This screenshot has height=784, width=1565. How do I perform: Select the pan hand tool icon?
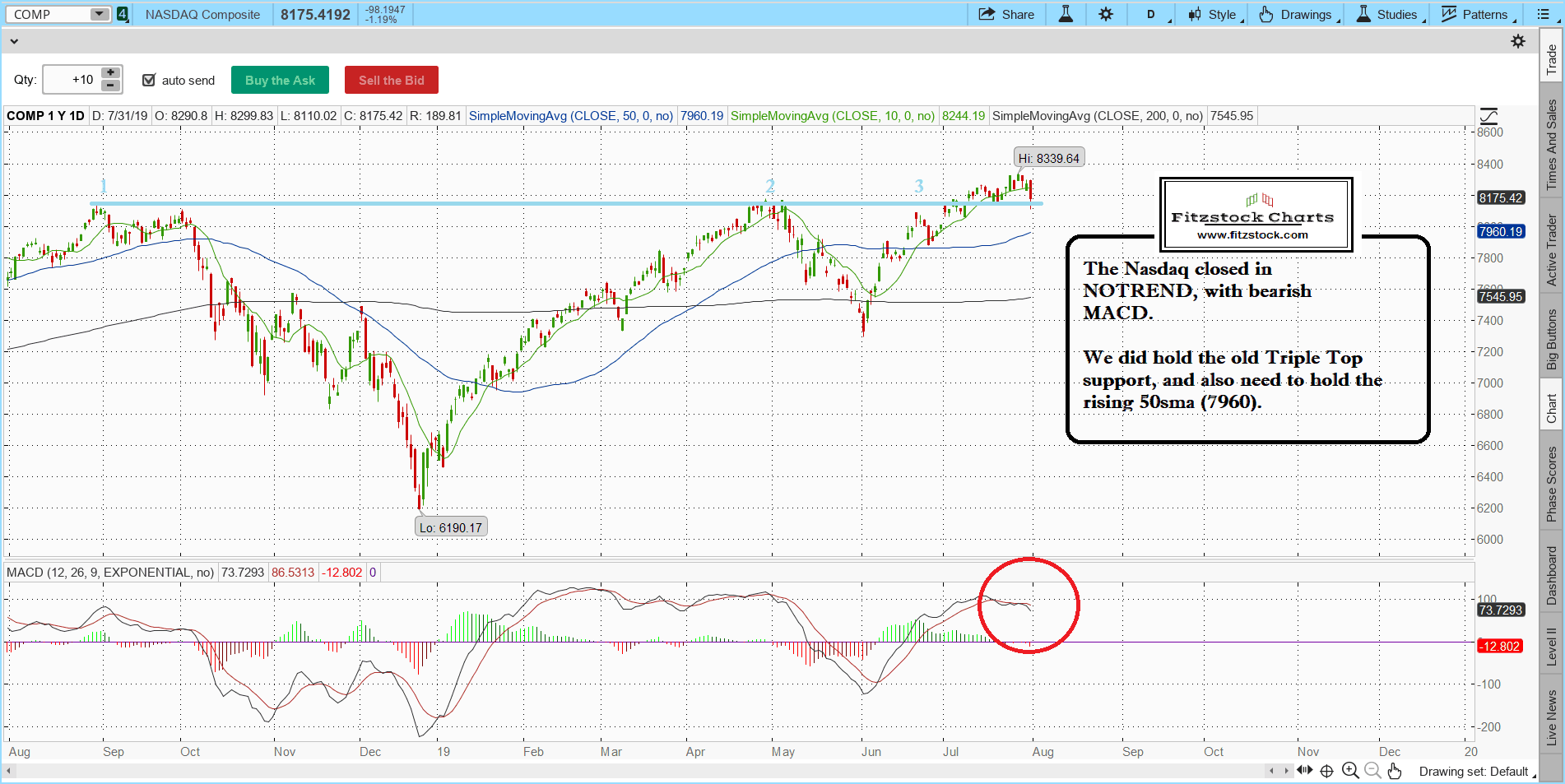point(1394,771)
